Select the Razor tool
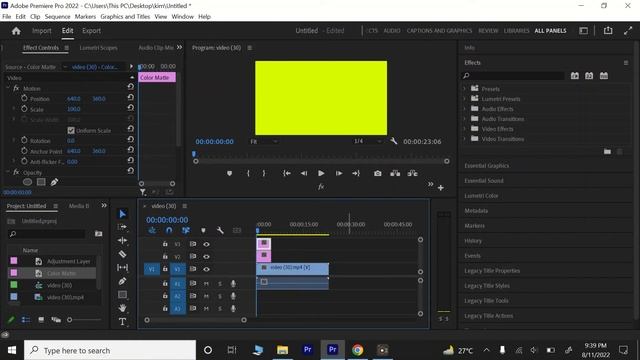The height and width of the screenshot is (360, 640). [122, 254]
